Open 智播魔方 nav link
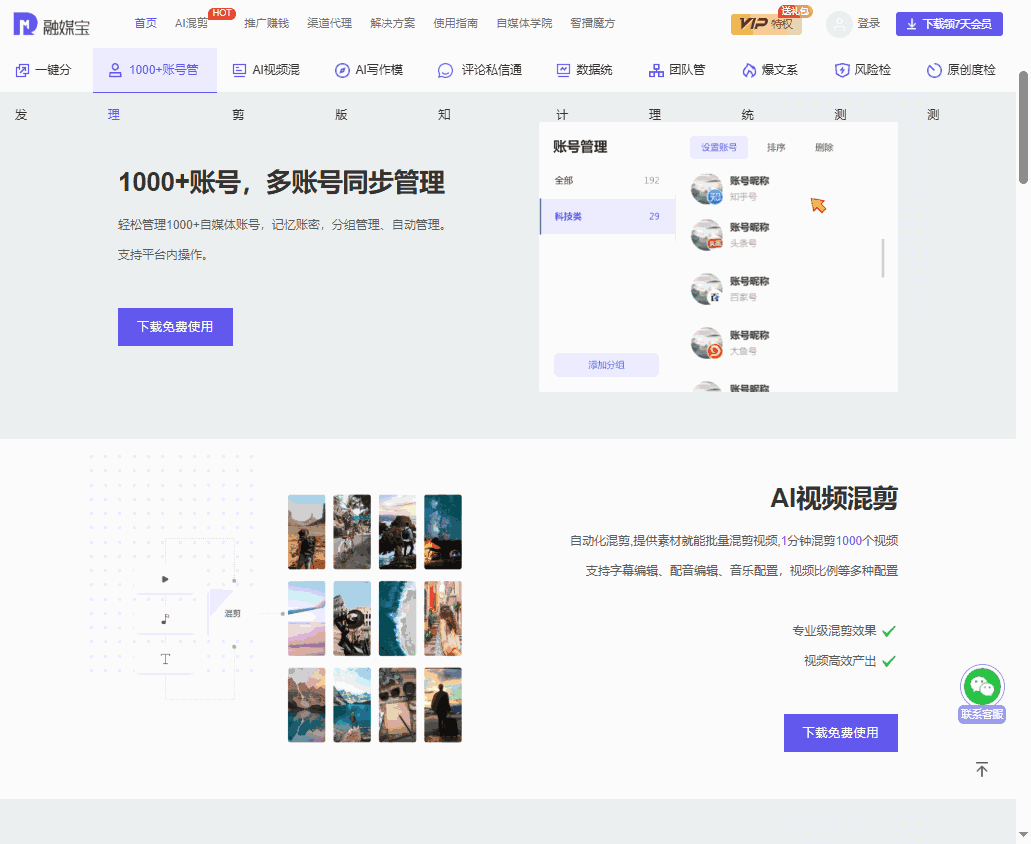Image resolution: width=1031 pixels, height=844 pixels. point(592,23)
